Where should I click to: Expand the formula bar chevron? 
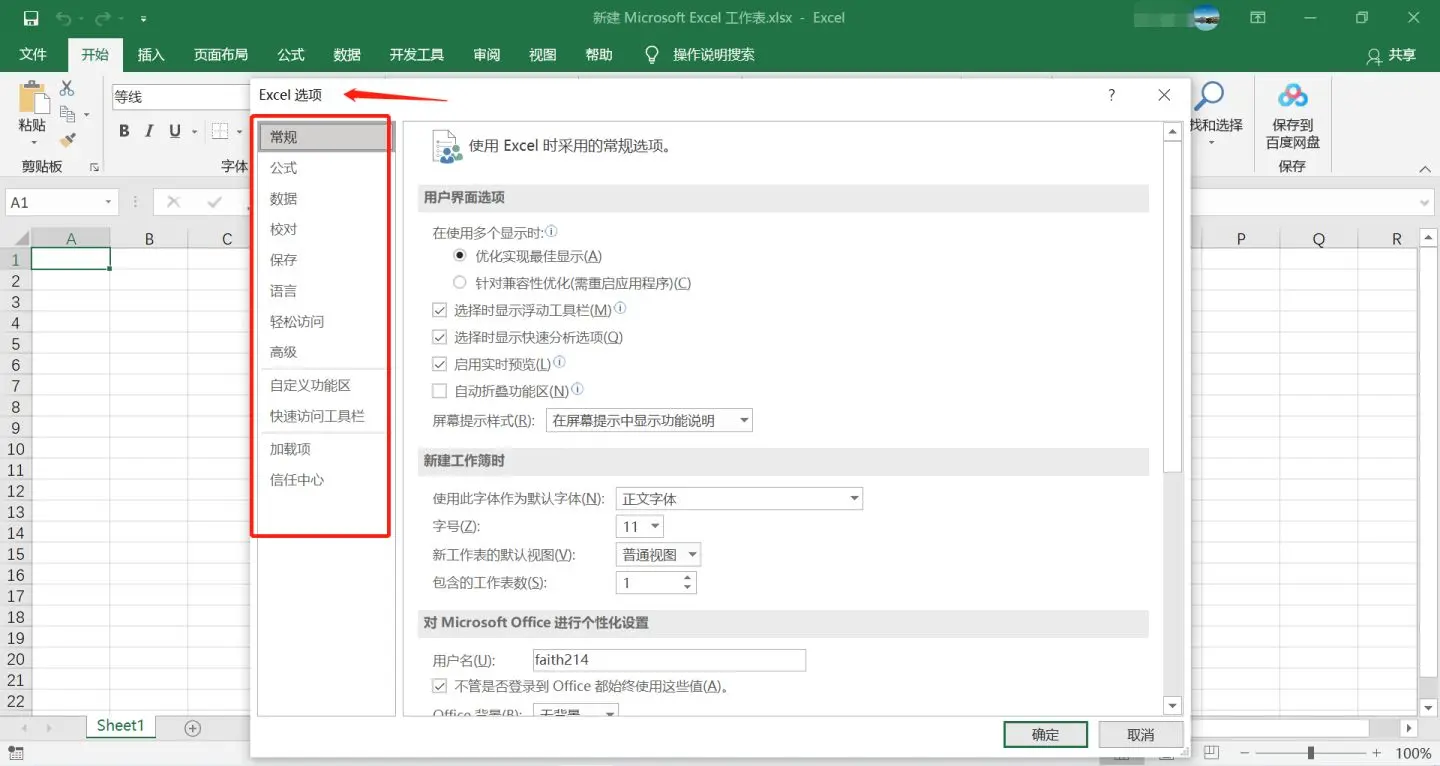(x=1426, y=203)
